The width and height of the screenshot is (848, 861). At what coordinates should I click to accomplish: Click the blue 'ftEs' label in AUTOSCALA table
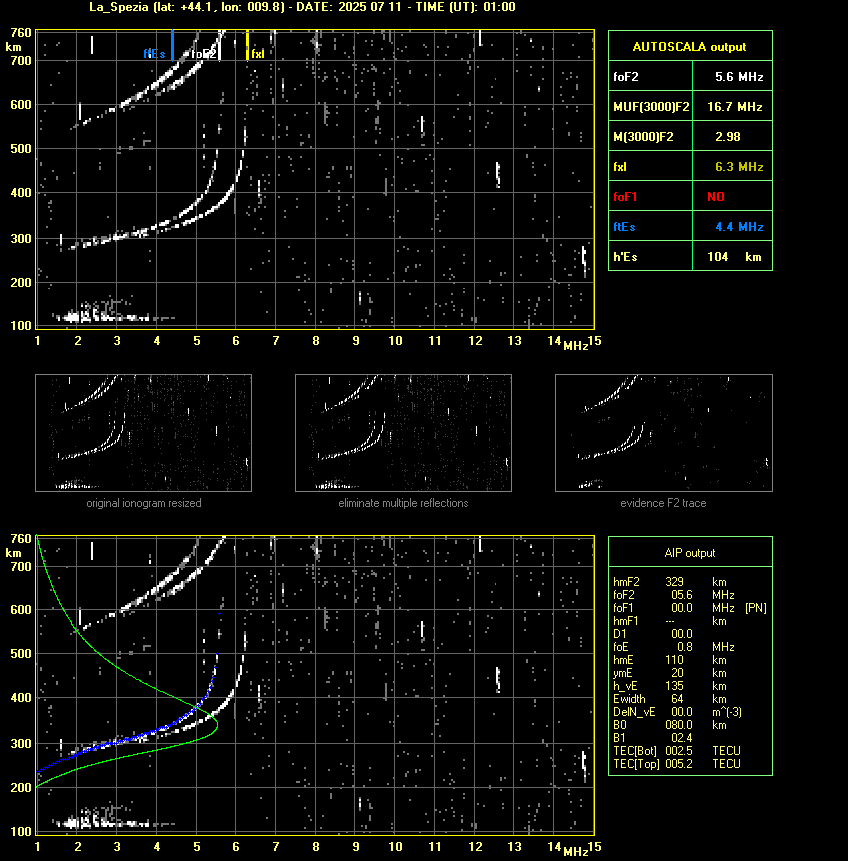point(624,227)
